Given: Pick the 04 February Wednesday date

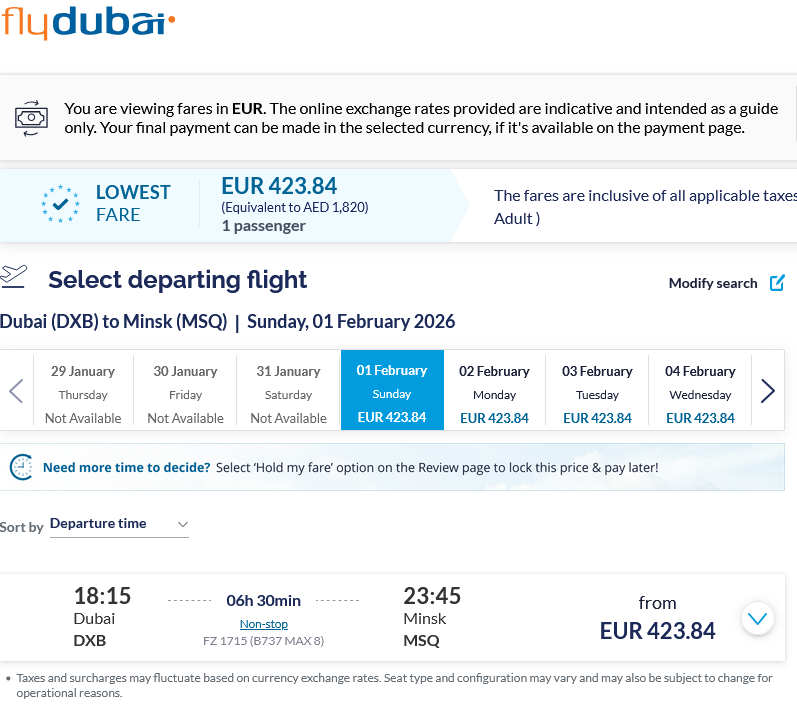Looking at the screenshot, I should [x=700, y=390].
